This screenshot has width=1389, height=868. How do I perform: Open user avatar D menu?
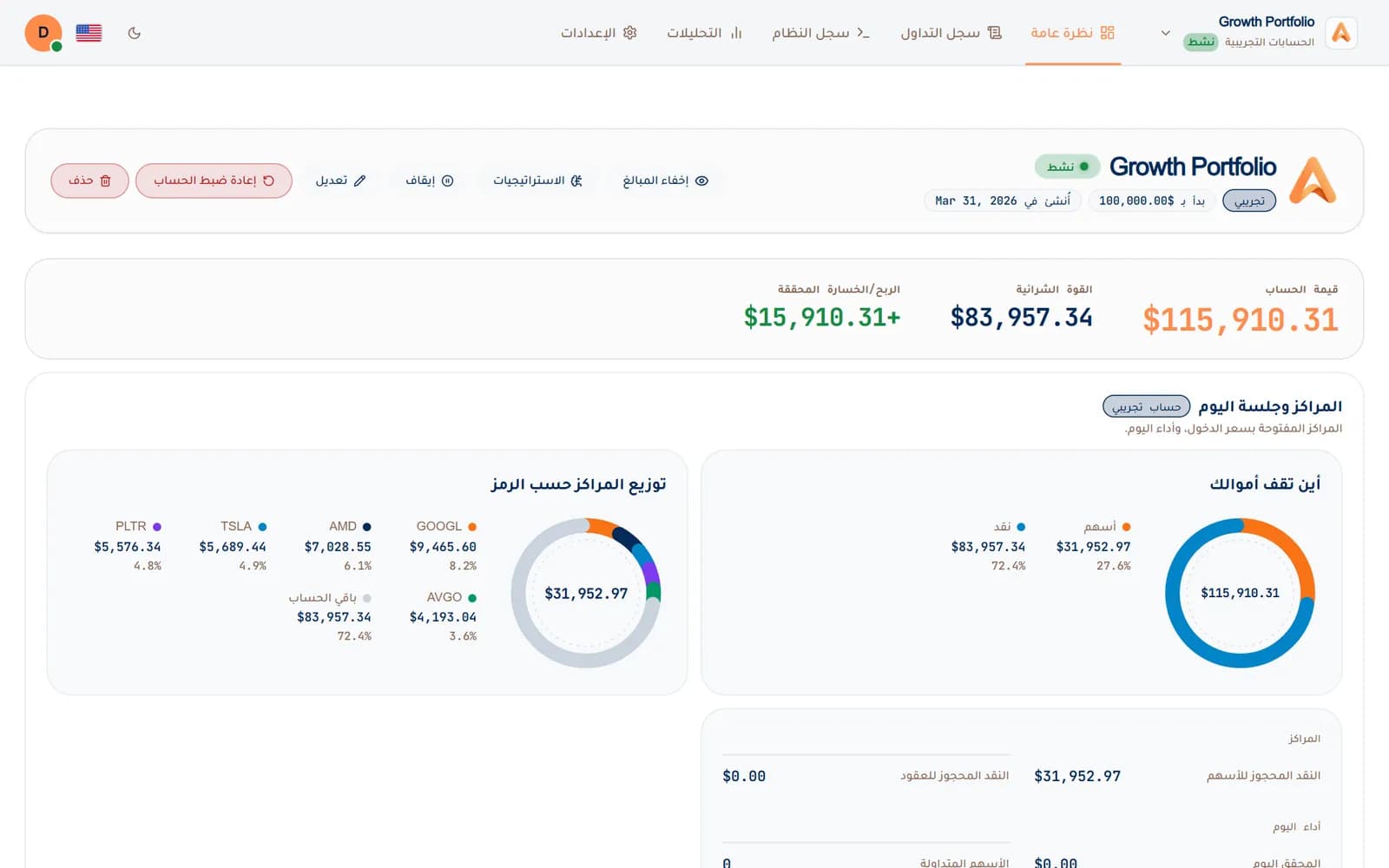pos(43,33)
